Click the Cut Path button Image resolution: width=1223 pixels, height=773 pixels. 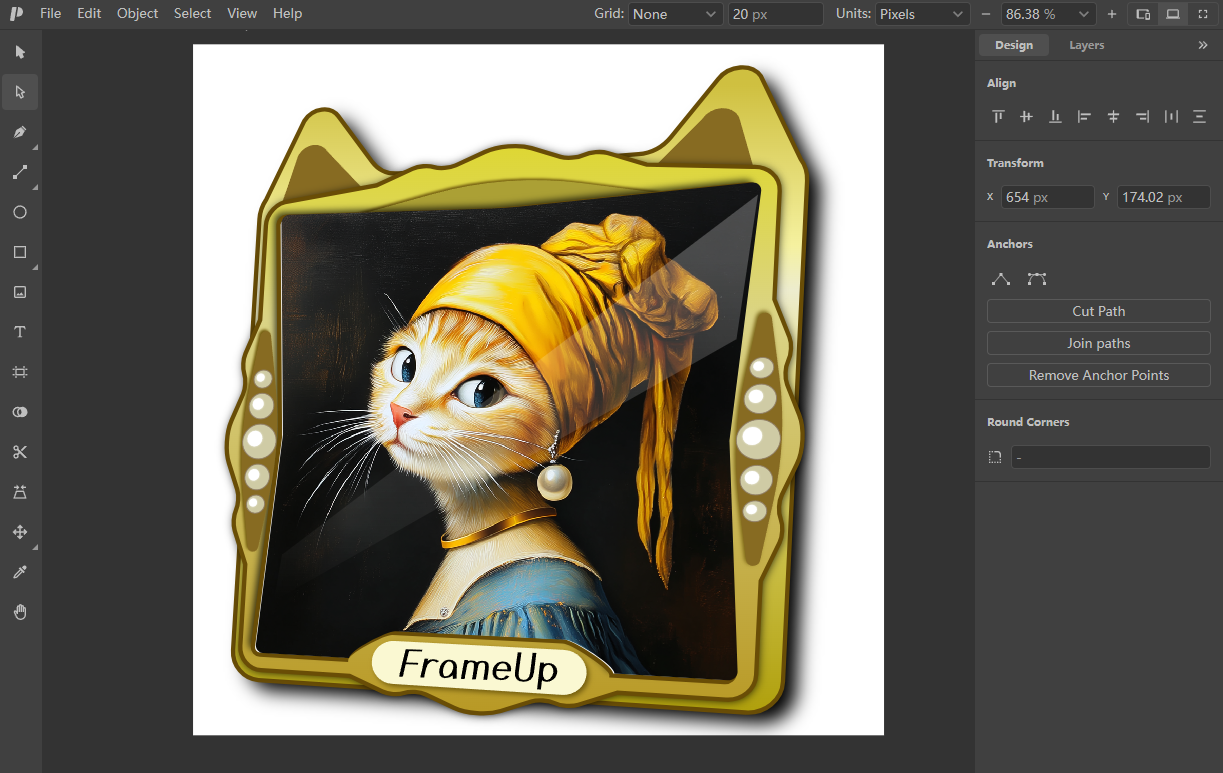coord(1099,311)
